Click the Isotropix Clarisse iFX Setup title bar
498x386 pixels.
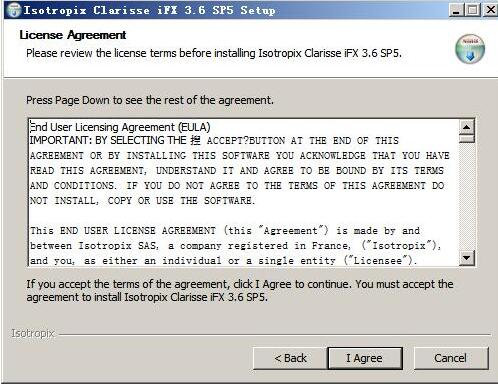click(149, 10)
